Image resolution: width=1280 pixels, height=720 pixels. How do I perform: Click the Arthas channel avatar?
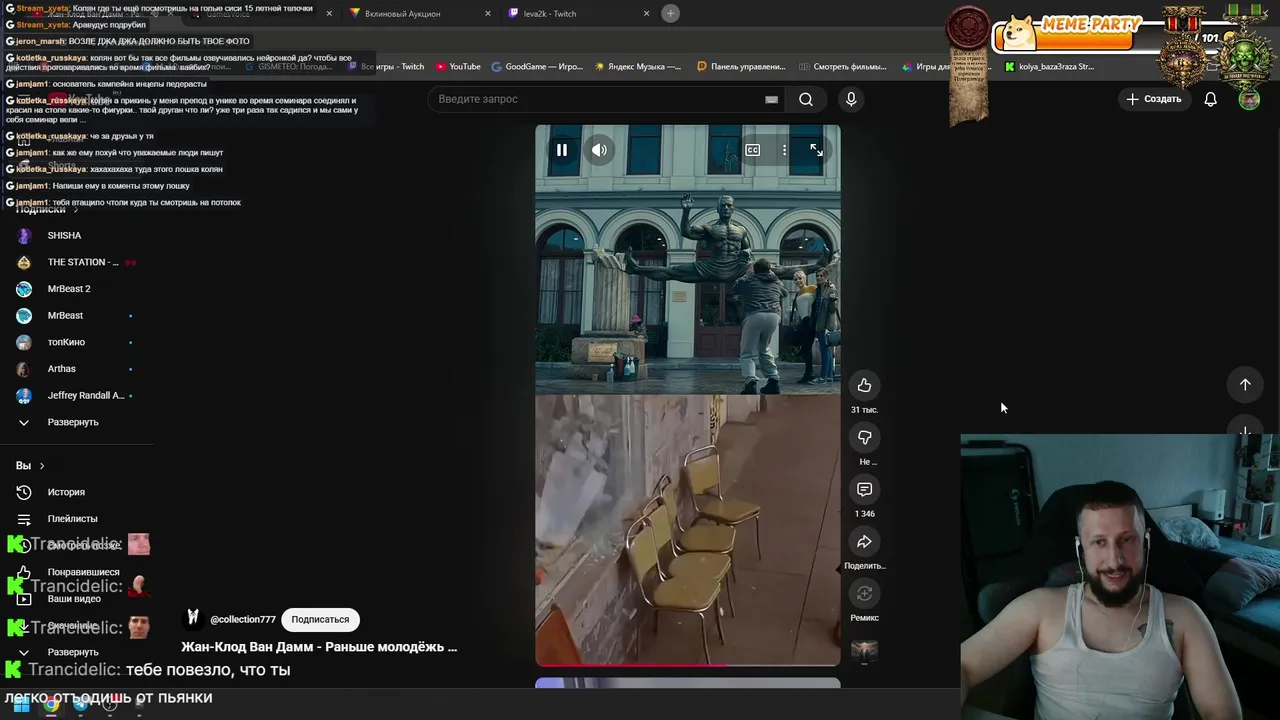24,368
